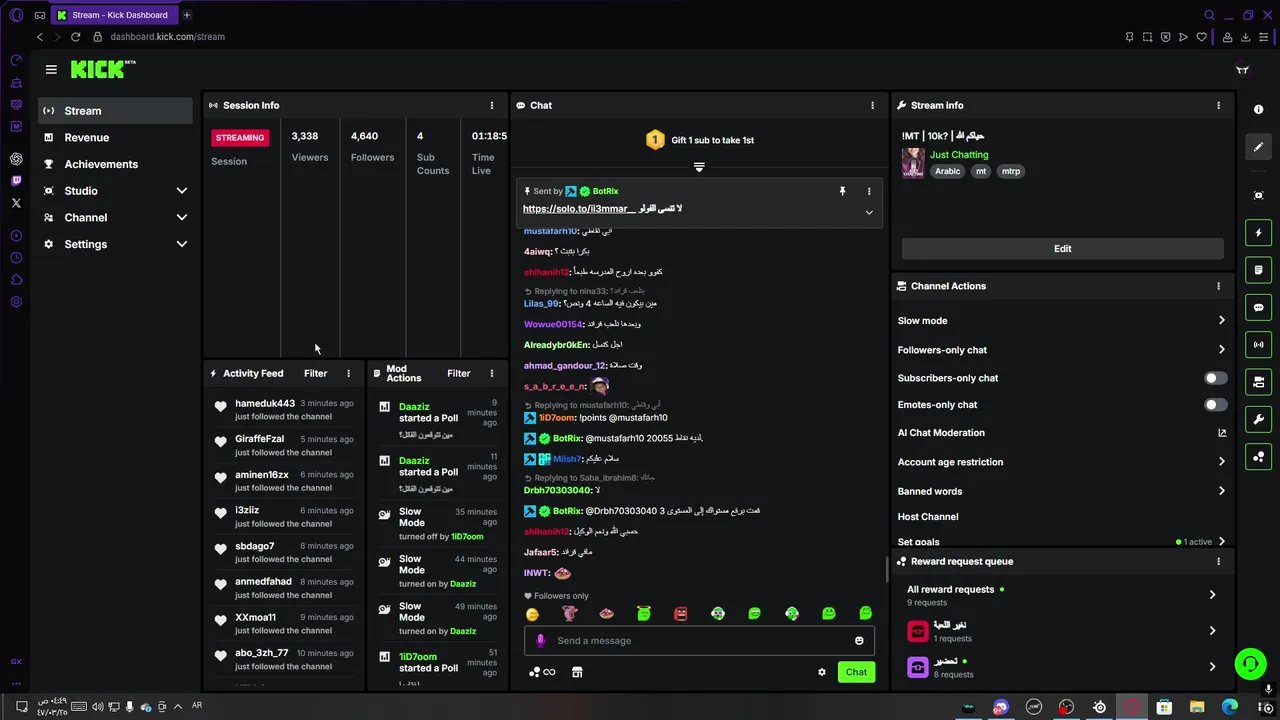Click the broadcast signal widget in right sidebar
This screenshot has width=1280, height=720.
click(1259, 345)
